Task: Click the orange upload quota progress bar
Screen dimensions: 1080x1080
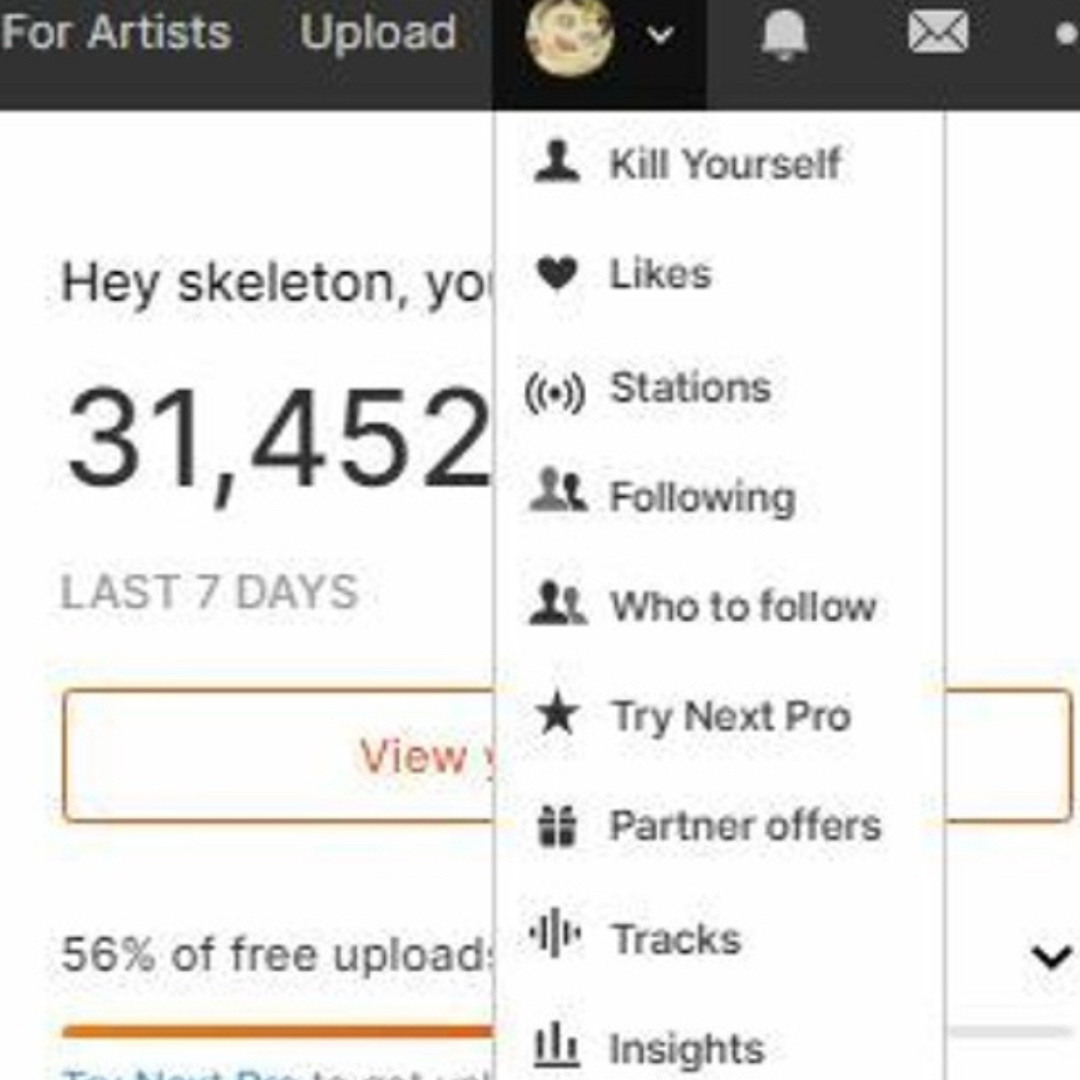Action: 275,1028
